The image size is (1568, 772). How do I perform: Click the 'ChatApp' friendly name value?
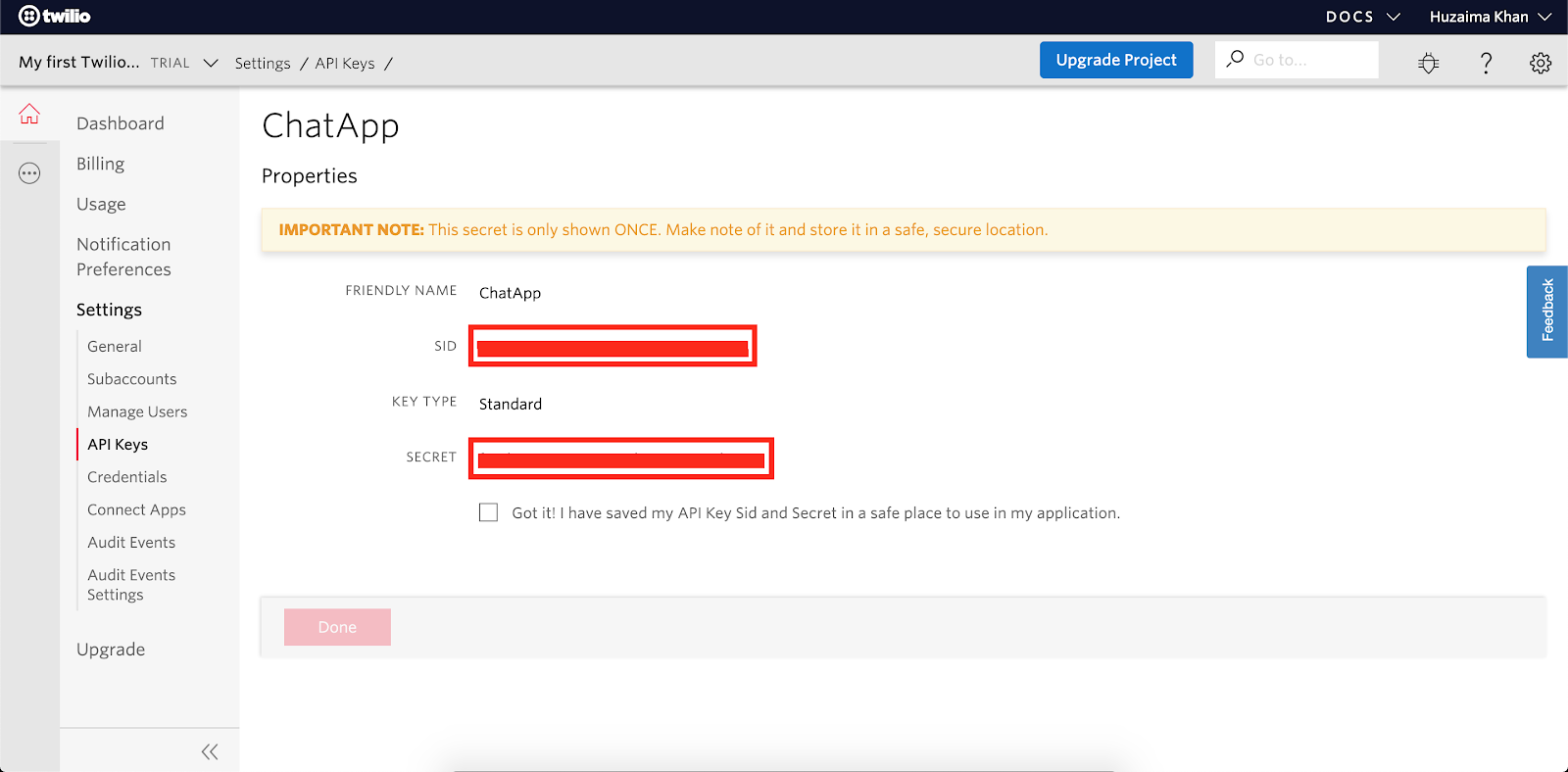pos(510,293)
